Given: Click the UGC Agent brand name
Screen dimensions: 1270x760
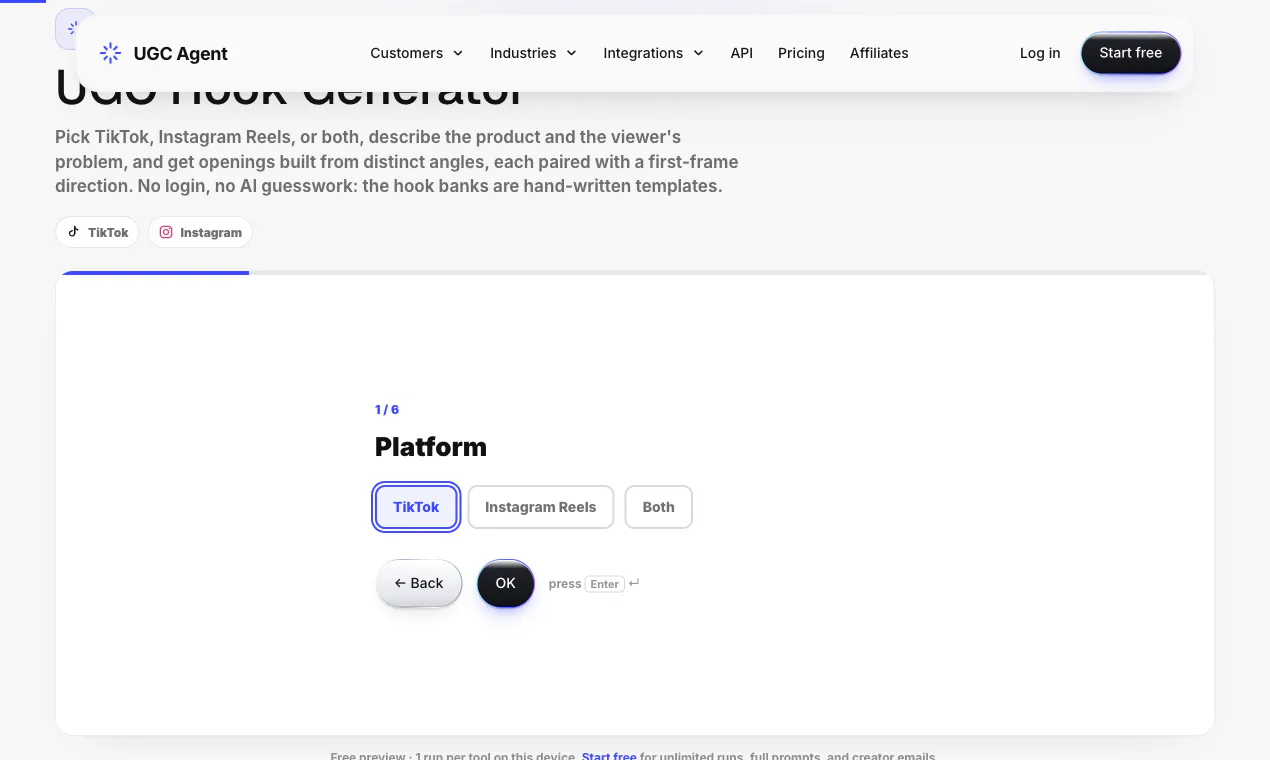Looking at the screenshot, I should 181,54.
